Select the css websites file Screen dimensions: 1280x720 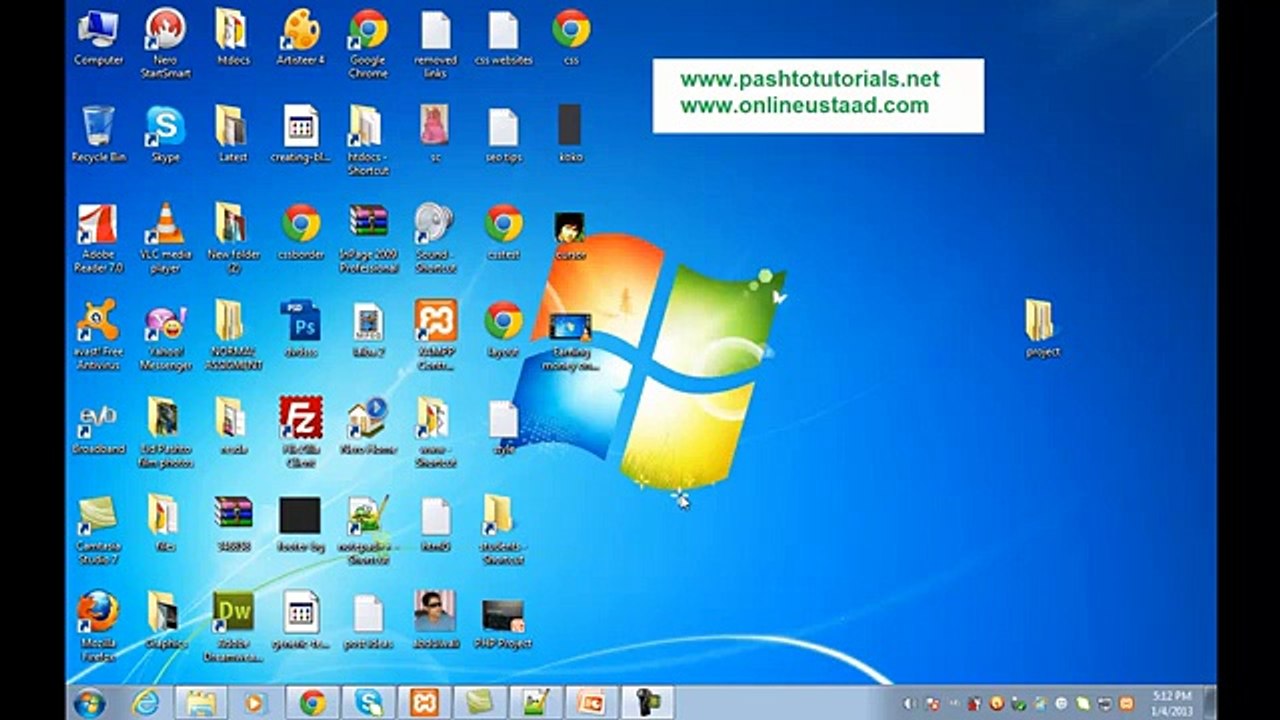[x=503, y=38]
